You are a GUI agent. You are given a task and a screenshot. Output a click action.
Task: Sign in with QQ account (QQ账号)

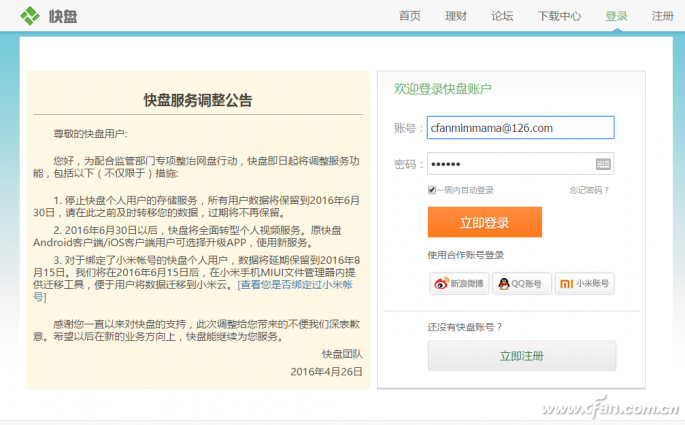520,284
